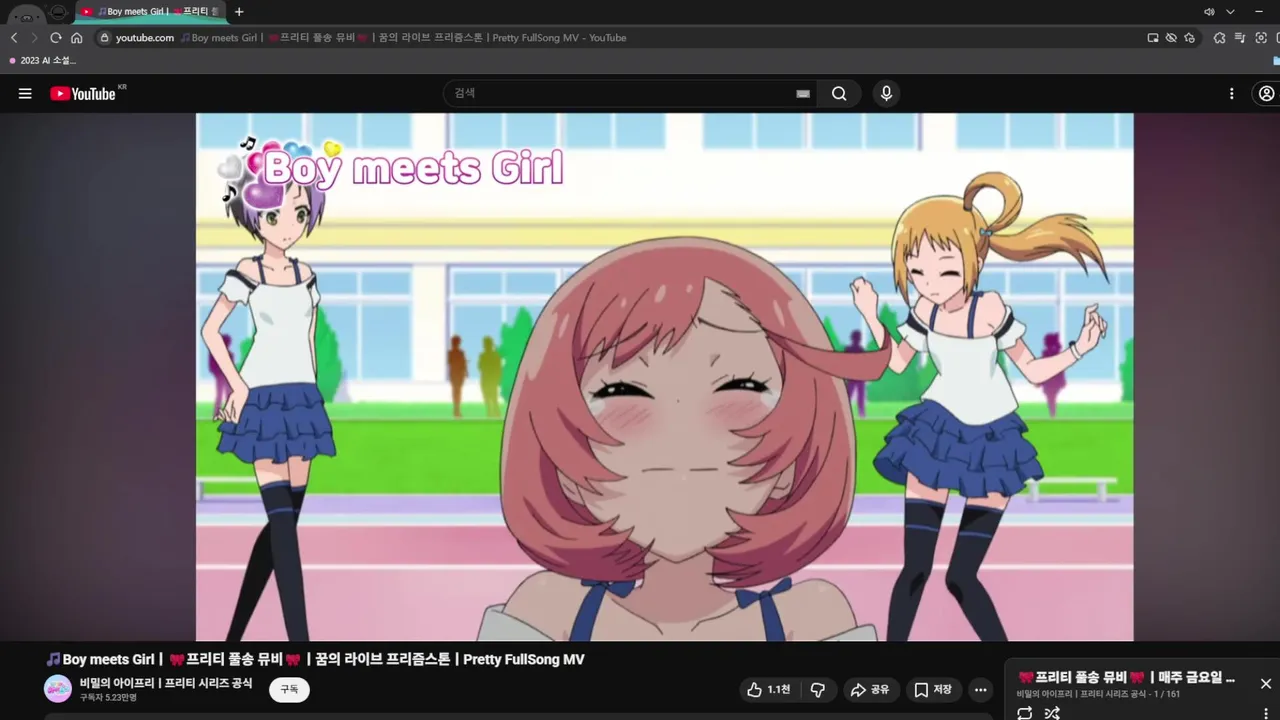Click the video player to pause
Screen dimensions: 1280x720
[664, 377]
